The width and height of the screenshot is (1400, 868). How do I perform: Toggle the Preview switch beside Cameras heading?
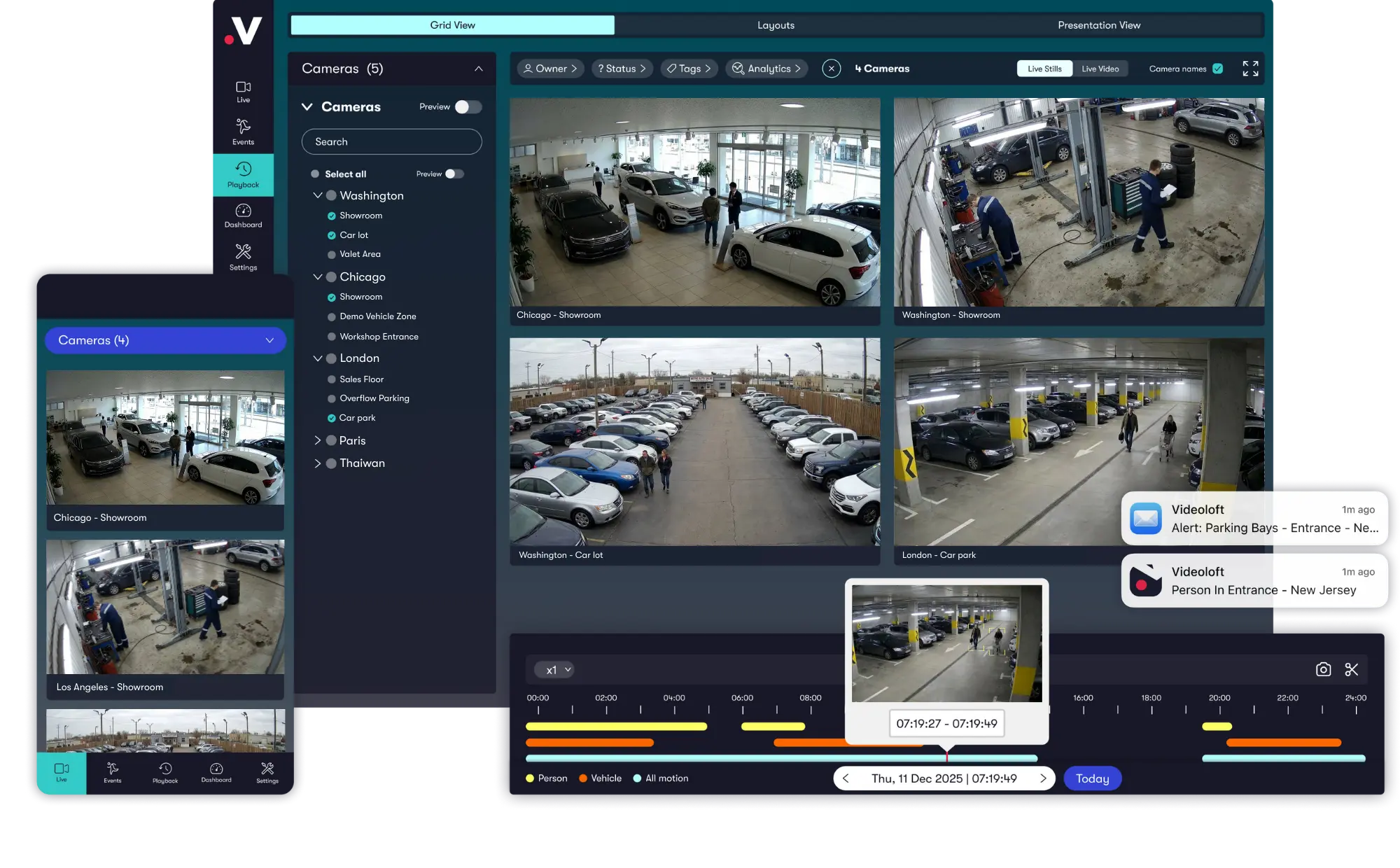[x=468, y=107]
